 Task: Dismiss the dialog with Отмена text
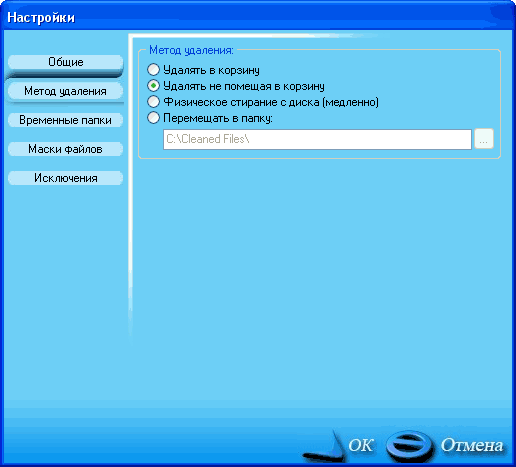click(472, 445)
